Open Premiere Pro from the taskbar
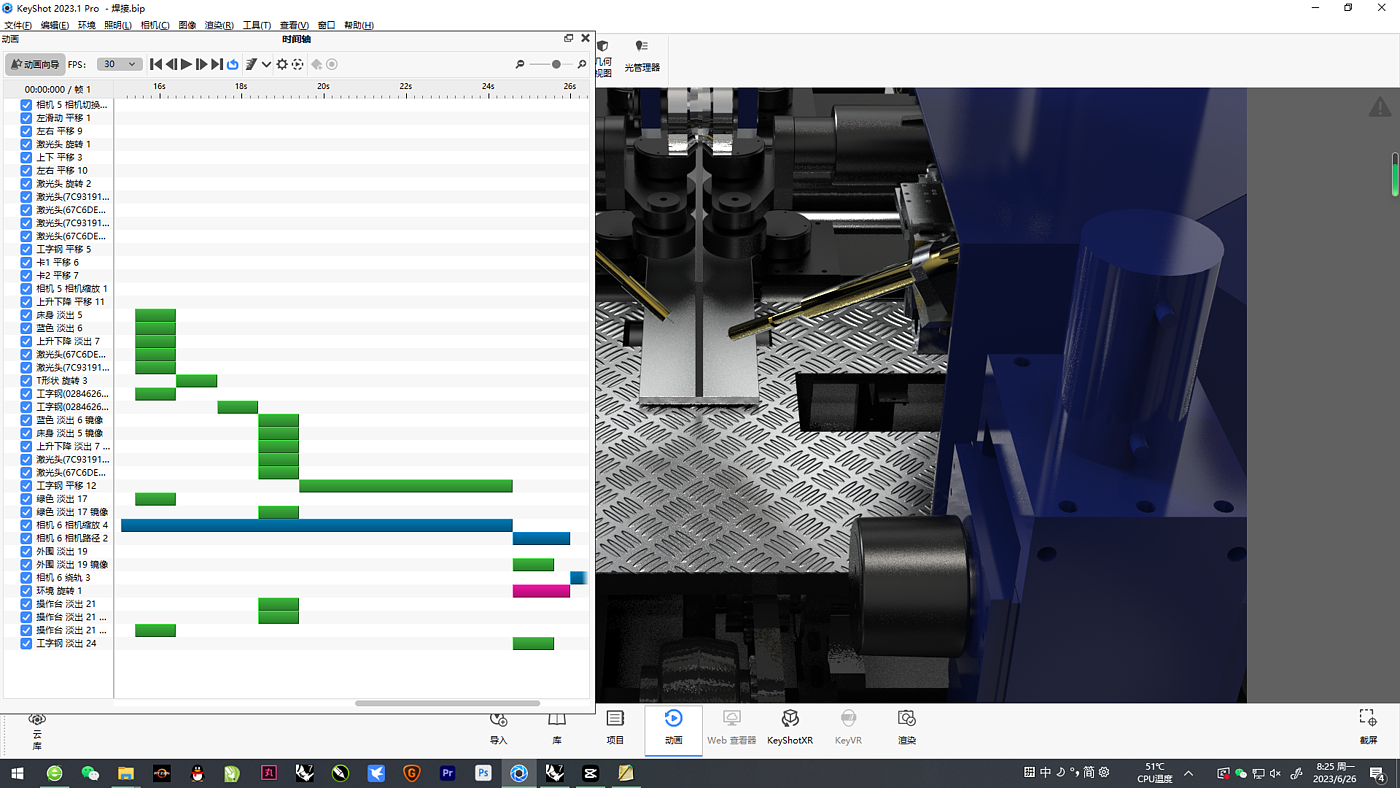 pos(448,773)
